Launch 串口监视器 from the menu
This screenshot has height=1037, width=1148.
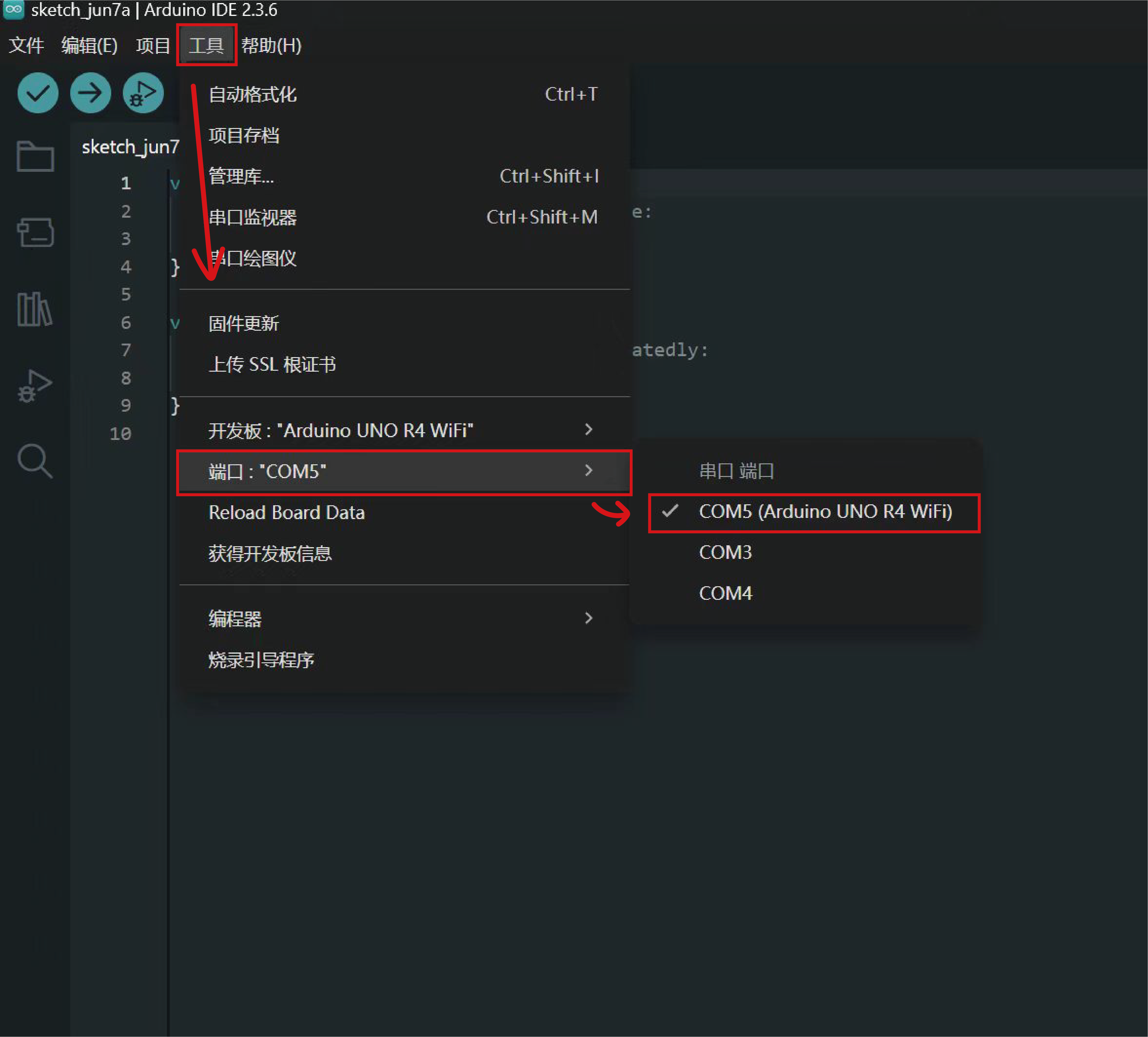[x=404, y=218]
